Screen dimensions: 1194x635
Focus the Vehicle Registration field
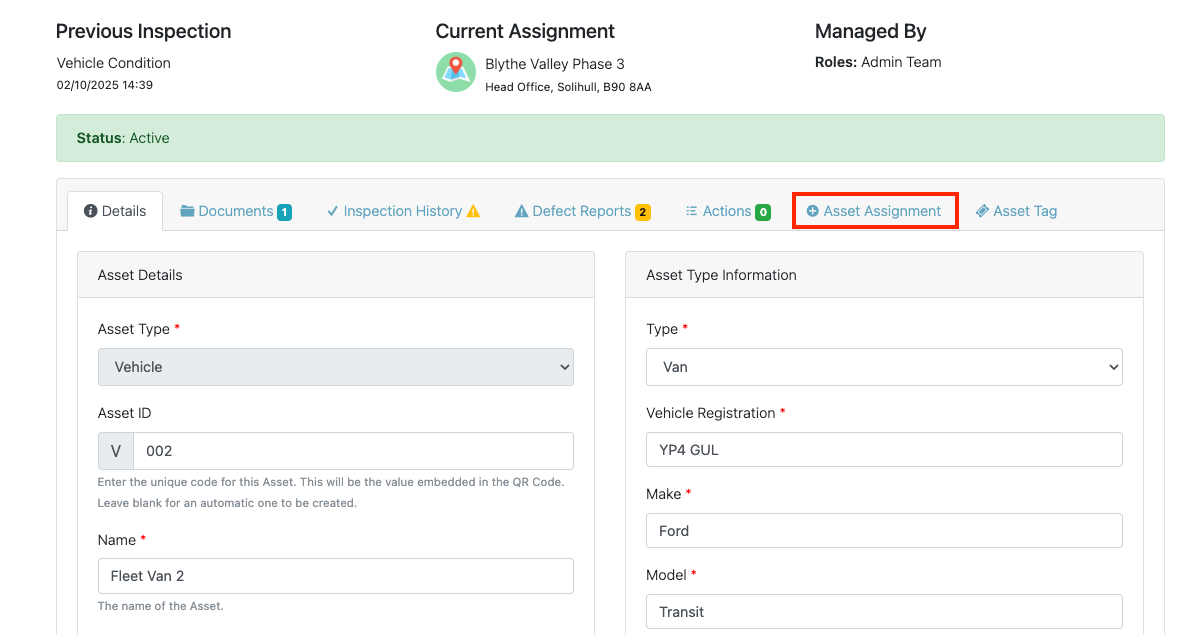click(x=883, y=450)
